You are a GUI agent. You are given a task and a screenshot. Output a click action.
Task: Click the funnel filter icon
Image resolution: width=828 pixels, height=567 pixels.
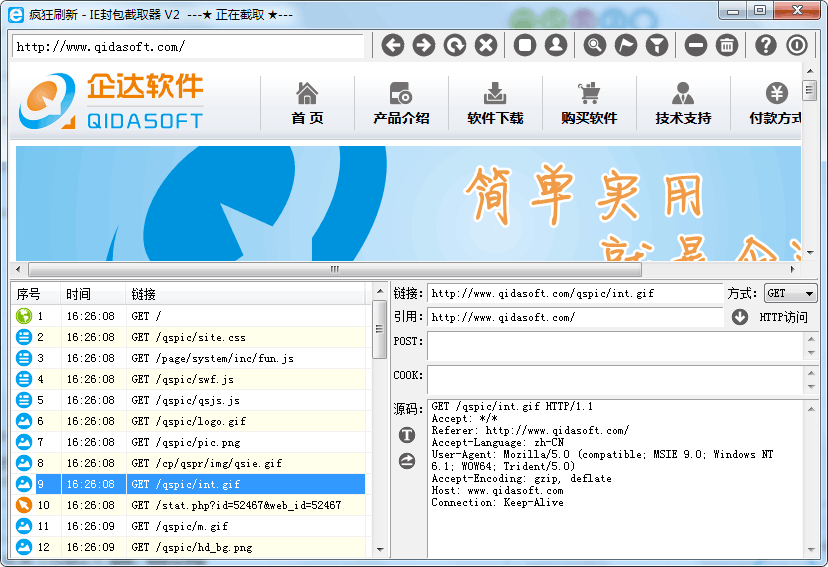point(657,45)
